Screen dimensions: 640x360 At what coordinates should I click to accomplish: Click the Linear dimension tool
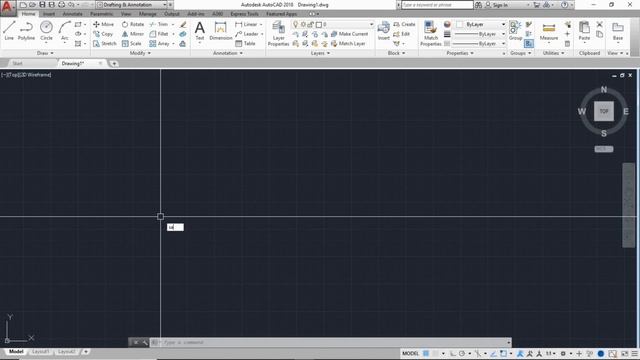[x=246, y=24]
